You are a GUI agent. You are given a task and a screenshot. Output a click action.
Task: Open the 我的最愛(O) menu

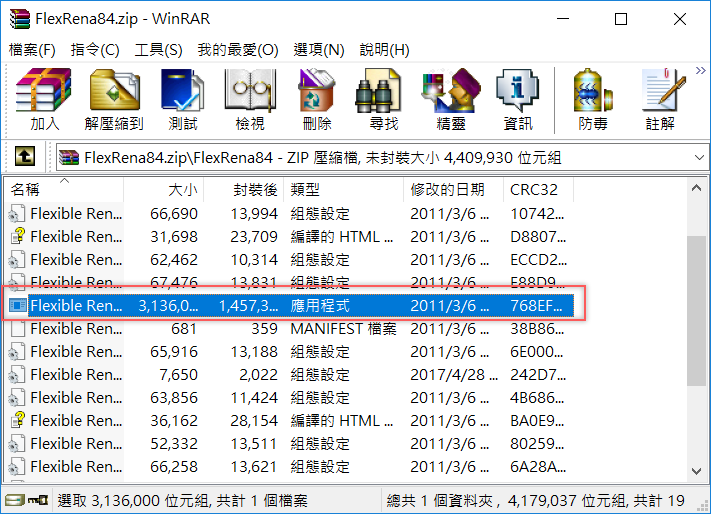coord(238,49)
